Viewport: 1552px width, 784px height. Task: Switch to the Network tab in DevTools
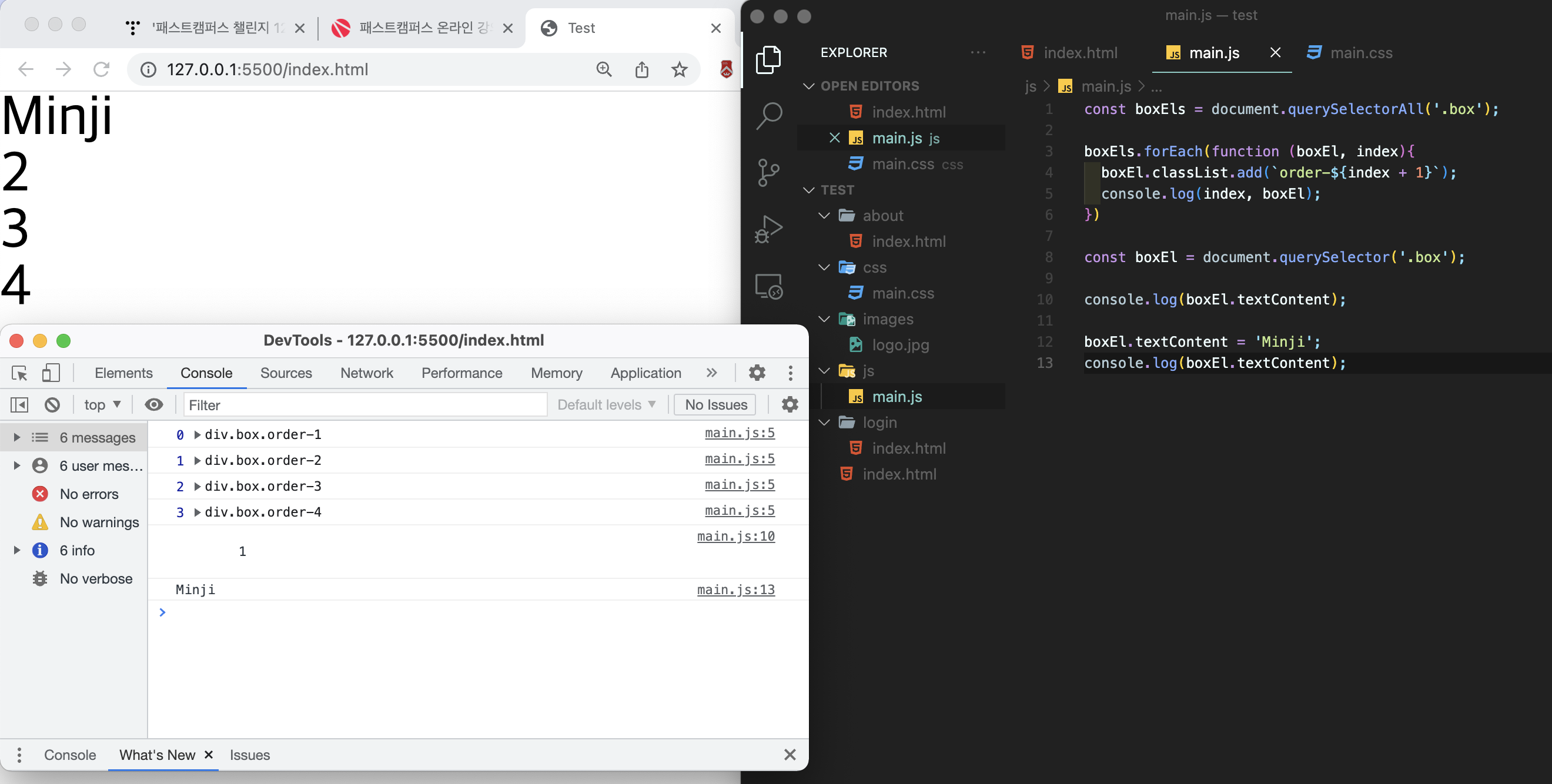366,373
